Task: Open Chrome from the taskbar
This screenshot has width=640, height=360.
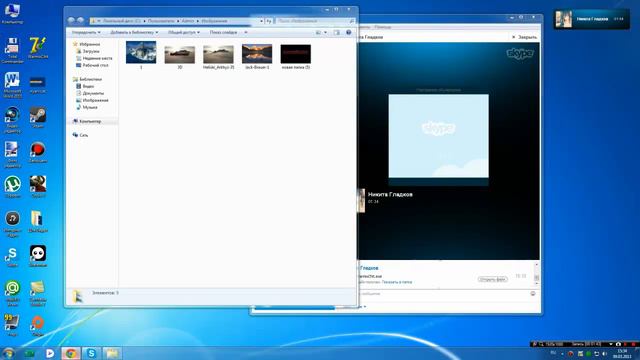Action: click(71, 353)
